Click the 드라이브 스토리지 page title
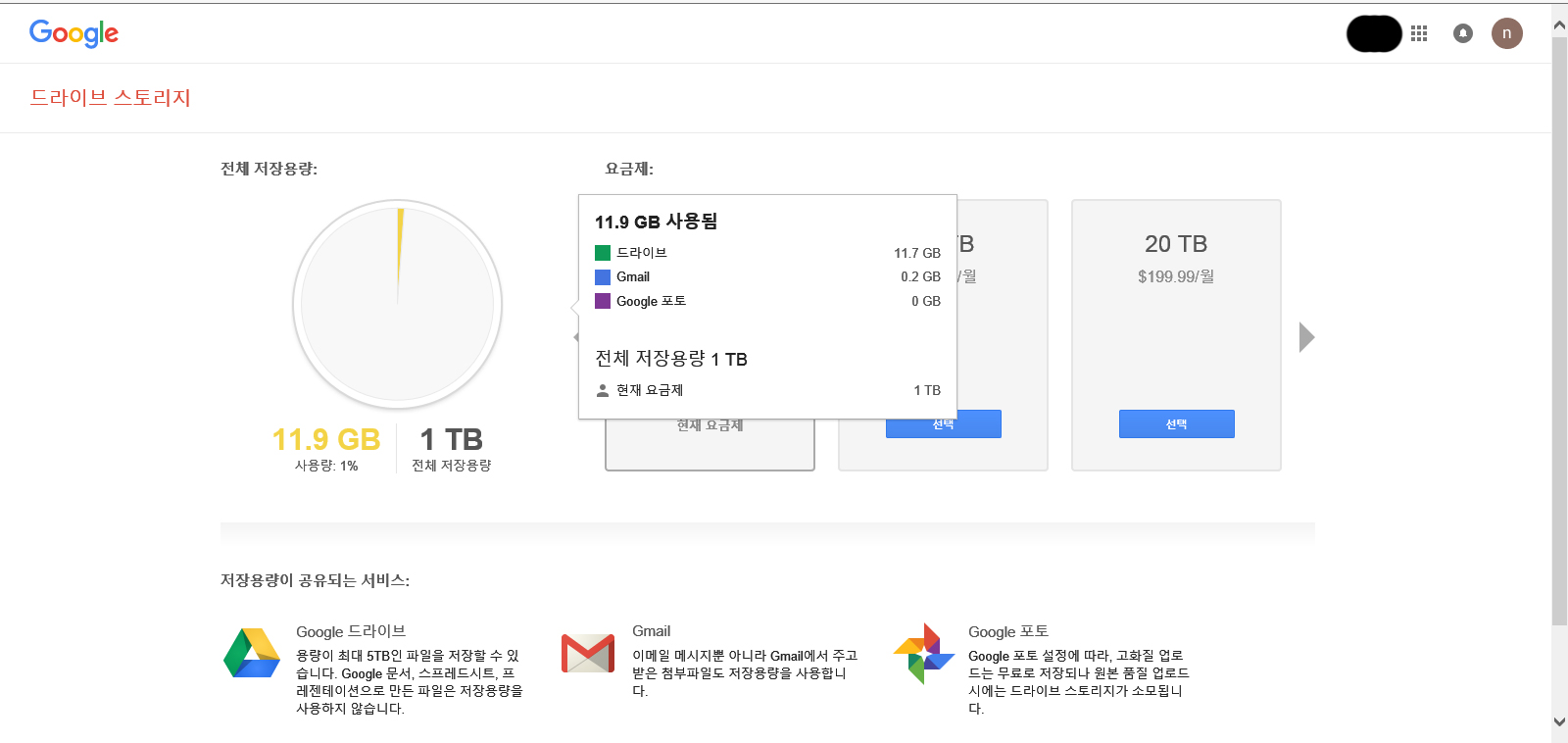This screenshot has height=743, width=1568. 111,98
